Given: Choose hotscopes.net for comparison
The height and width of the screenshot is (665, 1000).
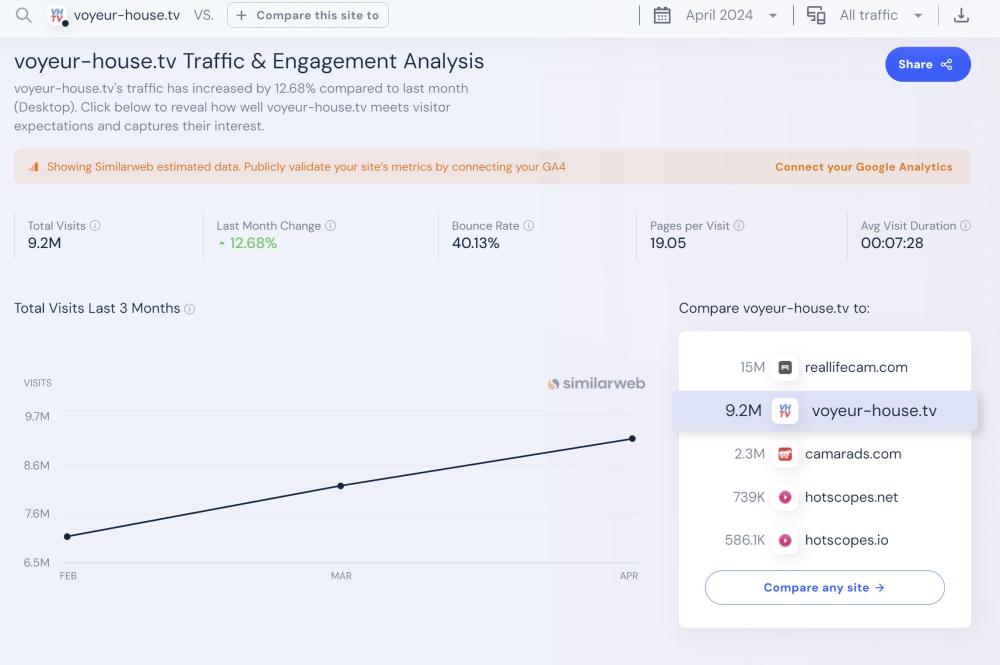Looking at the screenshot, I should [851, 497].
